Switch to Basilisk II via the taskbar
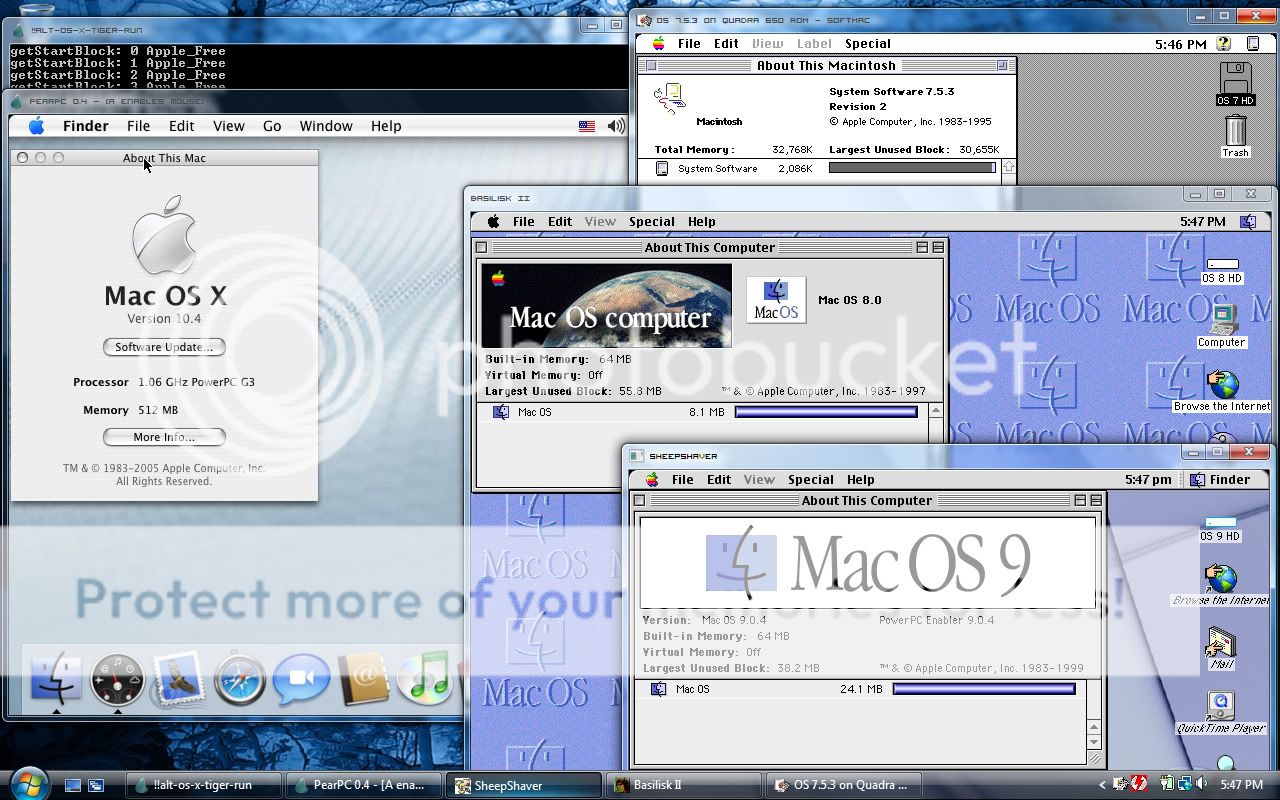The height and width of the screenshot is (800, 1280). coord(684,785)
